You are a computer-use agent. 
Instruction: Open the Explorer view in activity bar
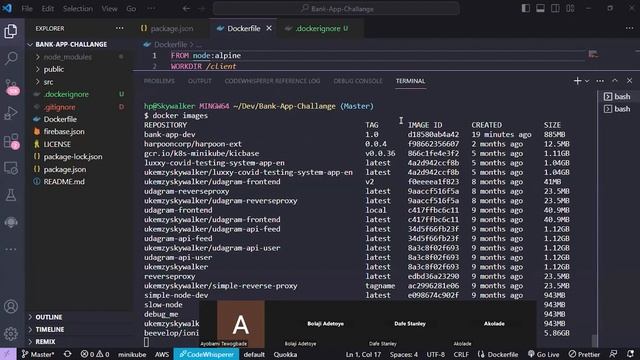11,31
